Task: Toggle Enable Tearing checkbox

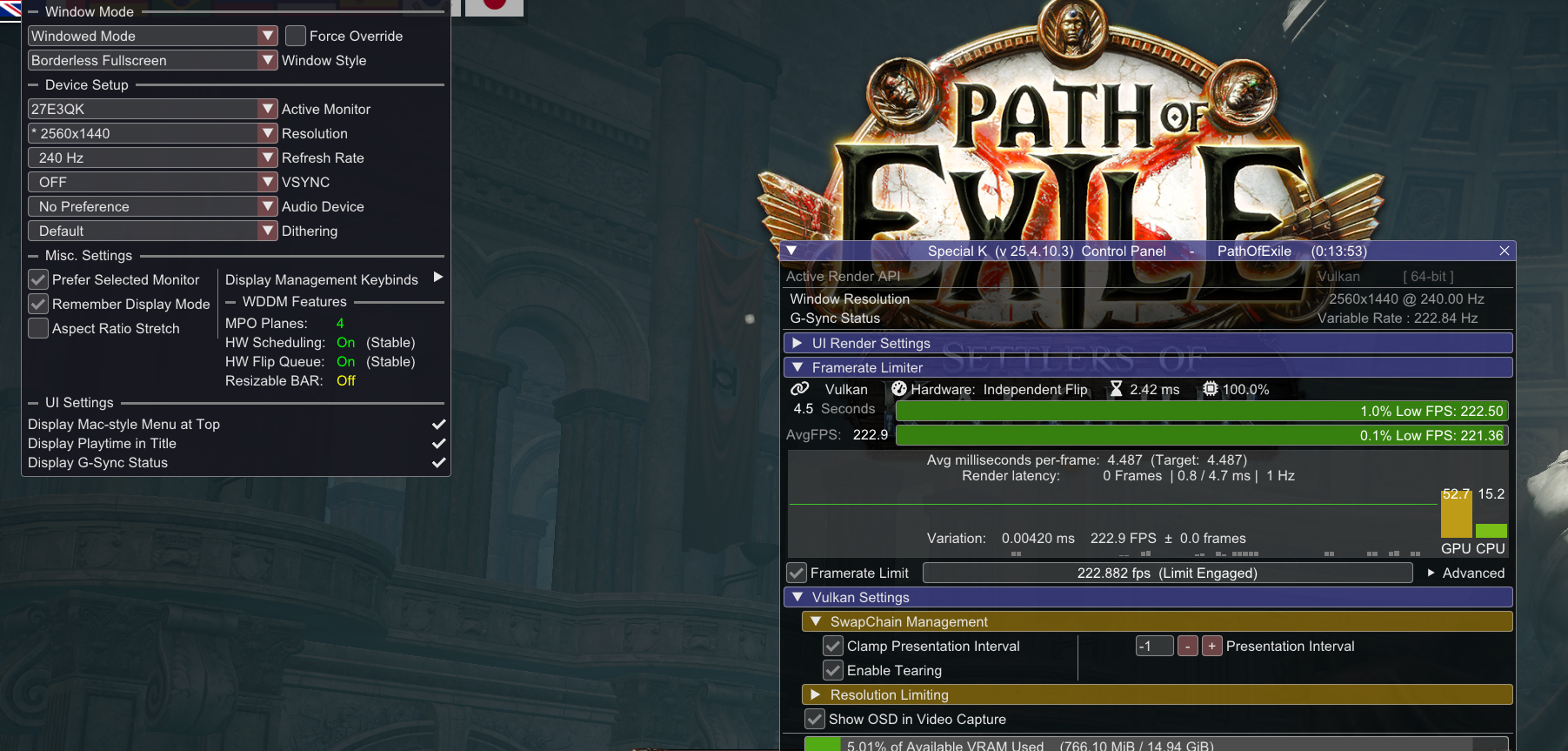Action: coord(833,670)
